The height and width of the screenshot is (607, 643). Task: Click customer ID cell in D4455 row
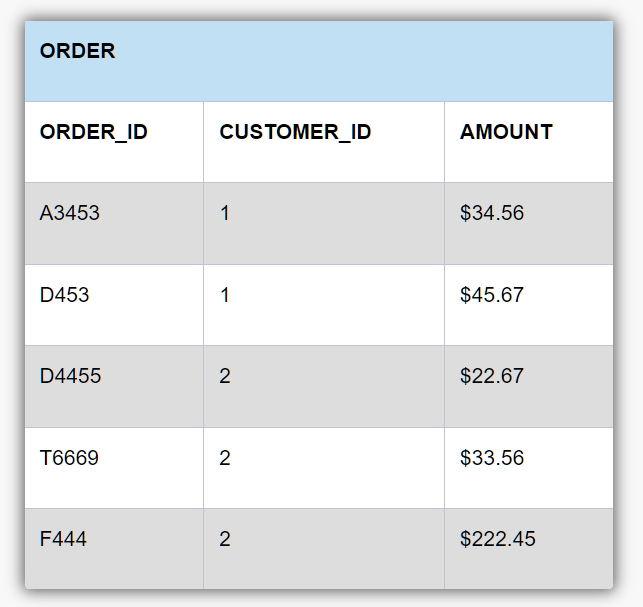324,386
